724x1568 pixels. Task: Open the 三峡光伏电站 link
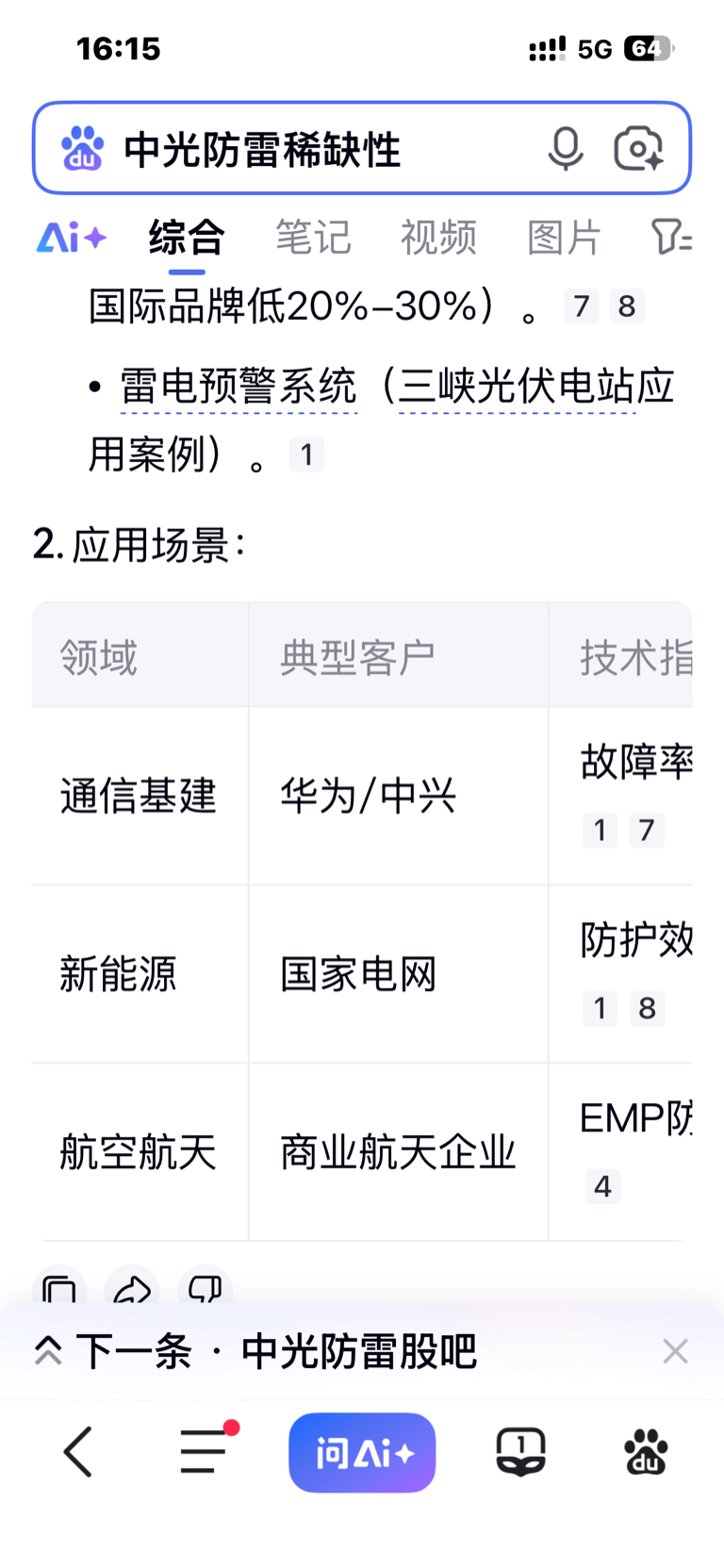coord(517,387)
